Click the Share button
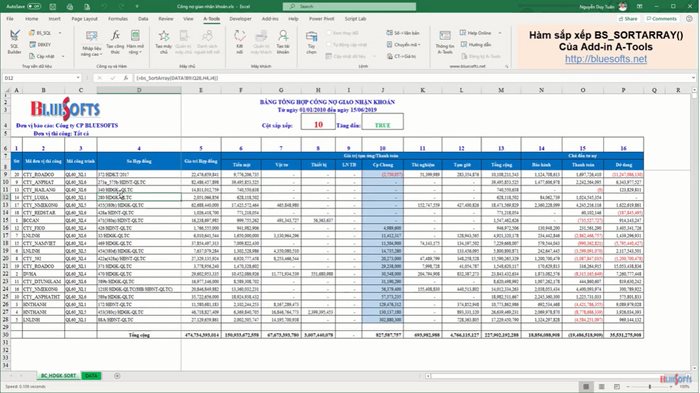 point(628,19)
